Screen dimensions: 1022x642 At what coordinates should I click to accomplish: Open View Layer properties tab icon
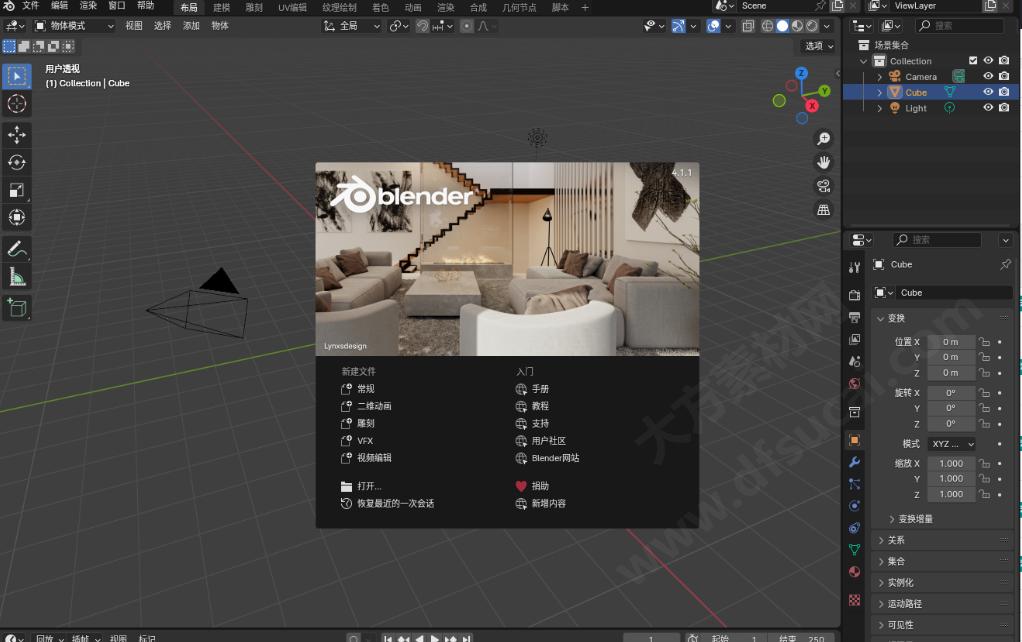854,339
